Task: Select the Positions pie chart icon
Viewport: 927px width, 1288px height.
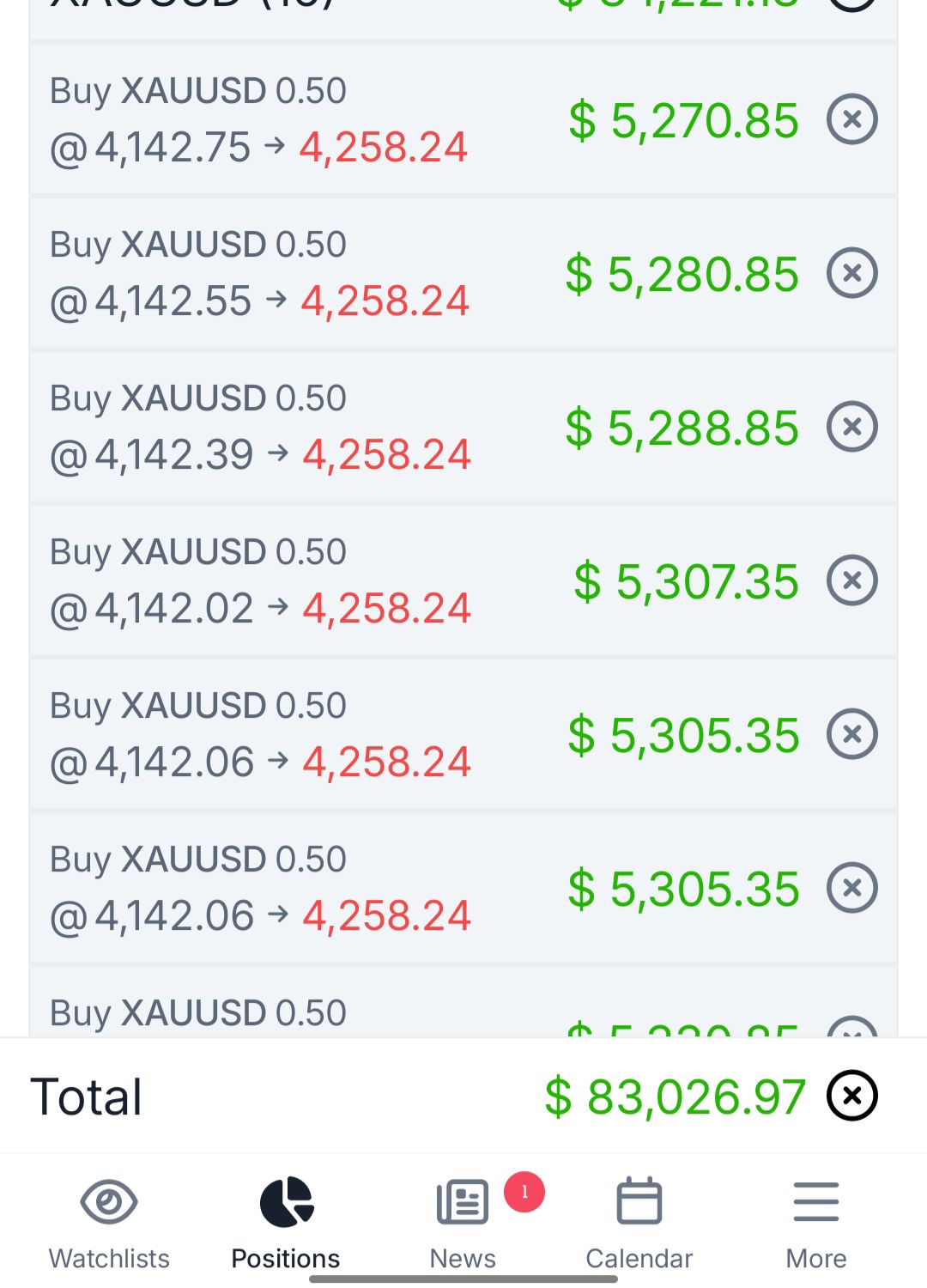Action: pos(287,1201)
